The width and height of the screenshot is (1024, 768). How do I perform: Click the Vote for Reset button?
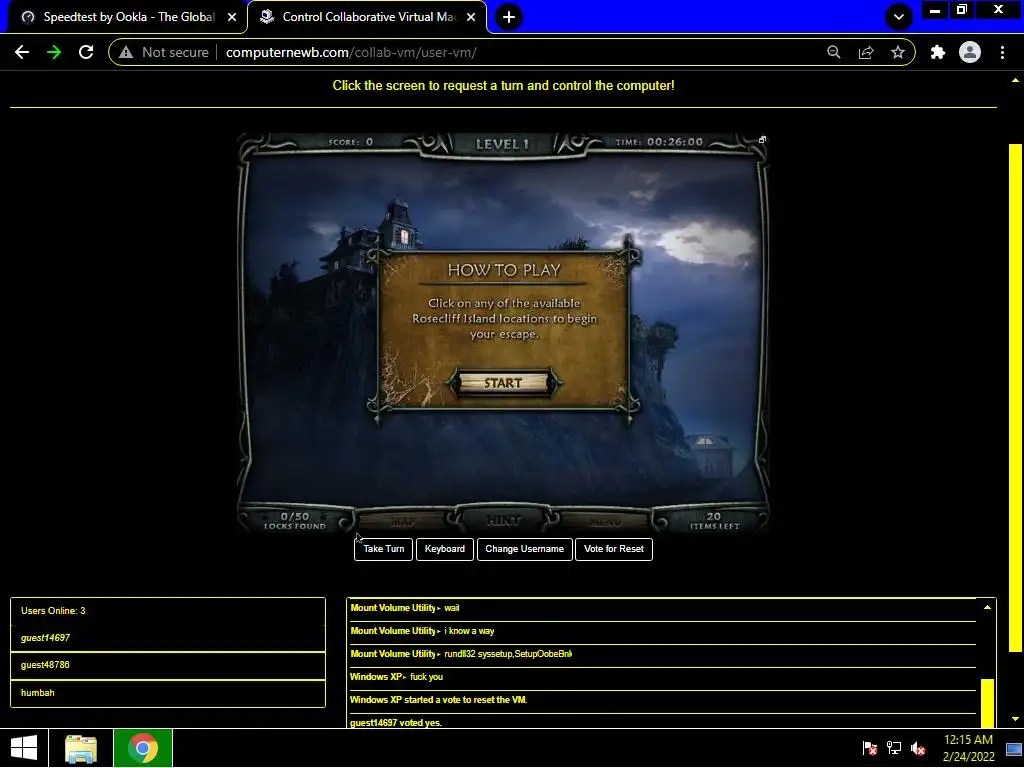point(614,549)
